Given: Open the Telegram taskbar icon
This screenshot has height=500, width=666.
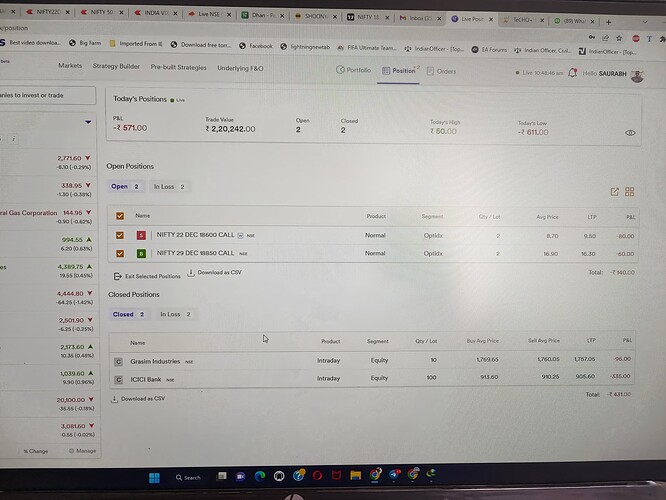Looking at the screenshot, I should coord(394,475).
